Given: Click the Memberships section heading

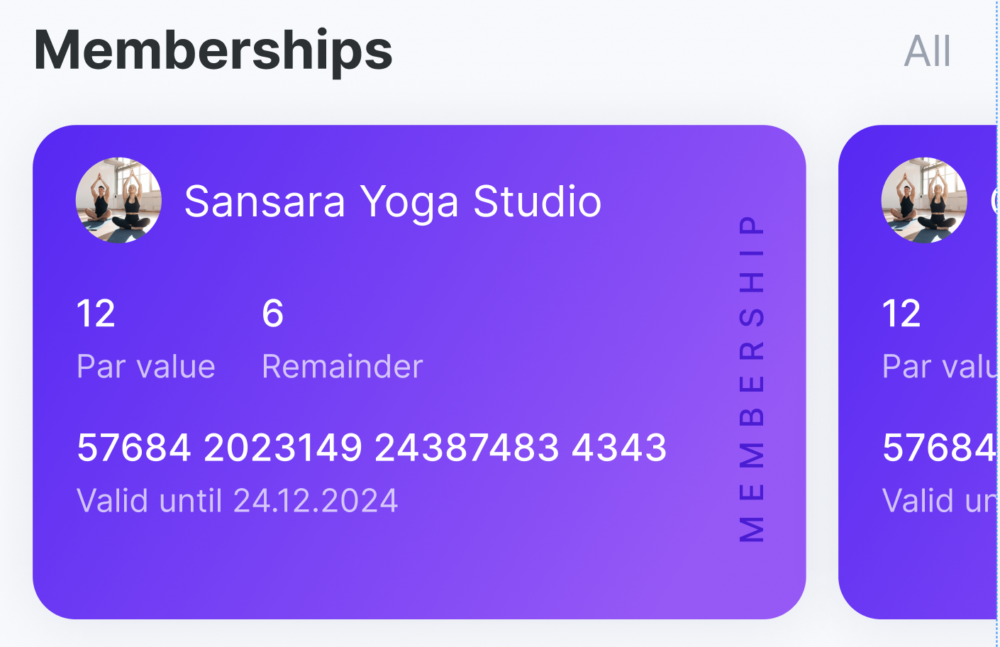Looking at the screenshot, I should pyautogui.click(x=213, y=51).
